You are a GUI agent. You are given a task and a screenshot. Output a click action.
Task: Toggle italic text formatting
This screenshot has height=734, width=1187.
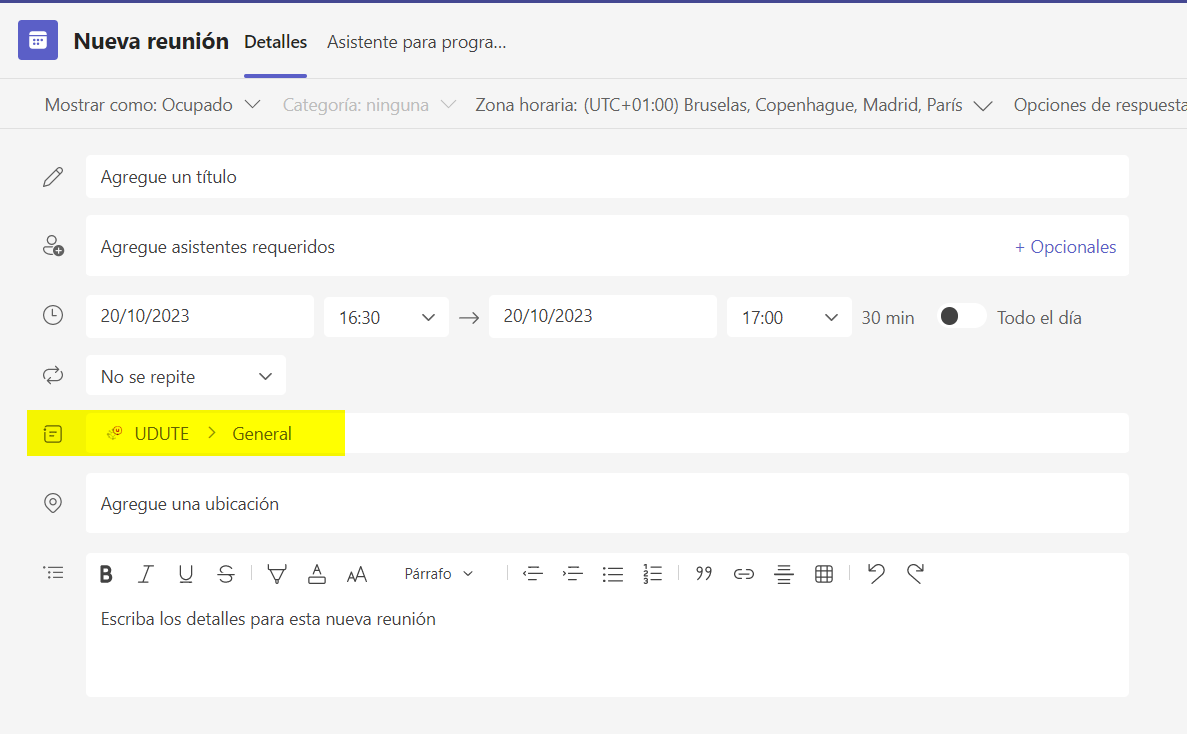[145, 574]
